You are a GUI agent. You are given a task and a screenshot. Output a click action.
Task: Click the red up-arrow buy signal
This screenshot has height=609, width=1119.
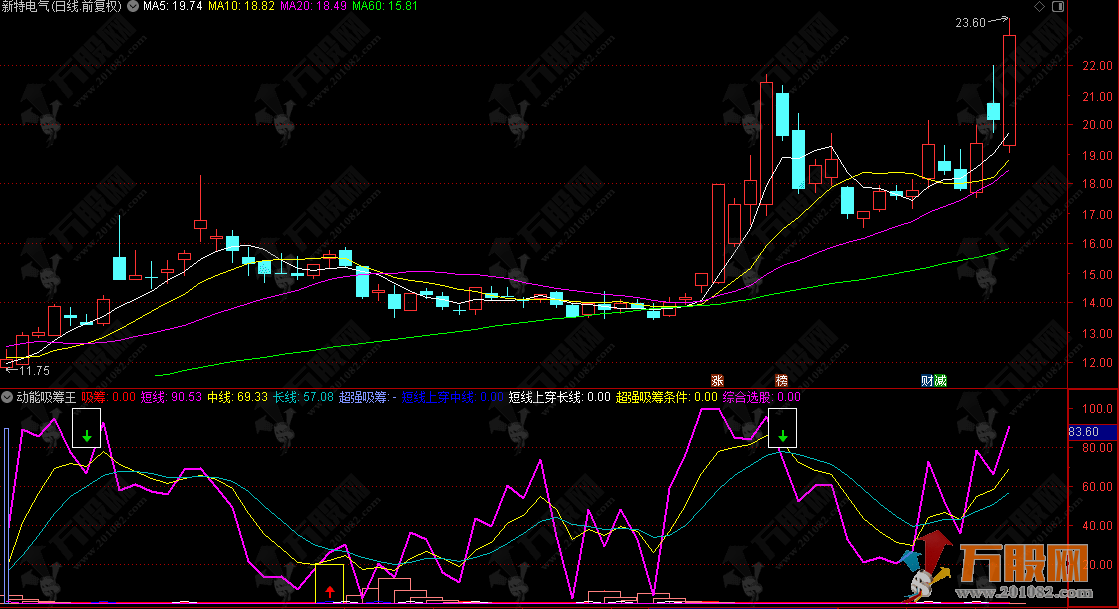329,591
